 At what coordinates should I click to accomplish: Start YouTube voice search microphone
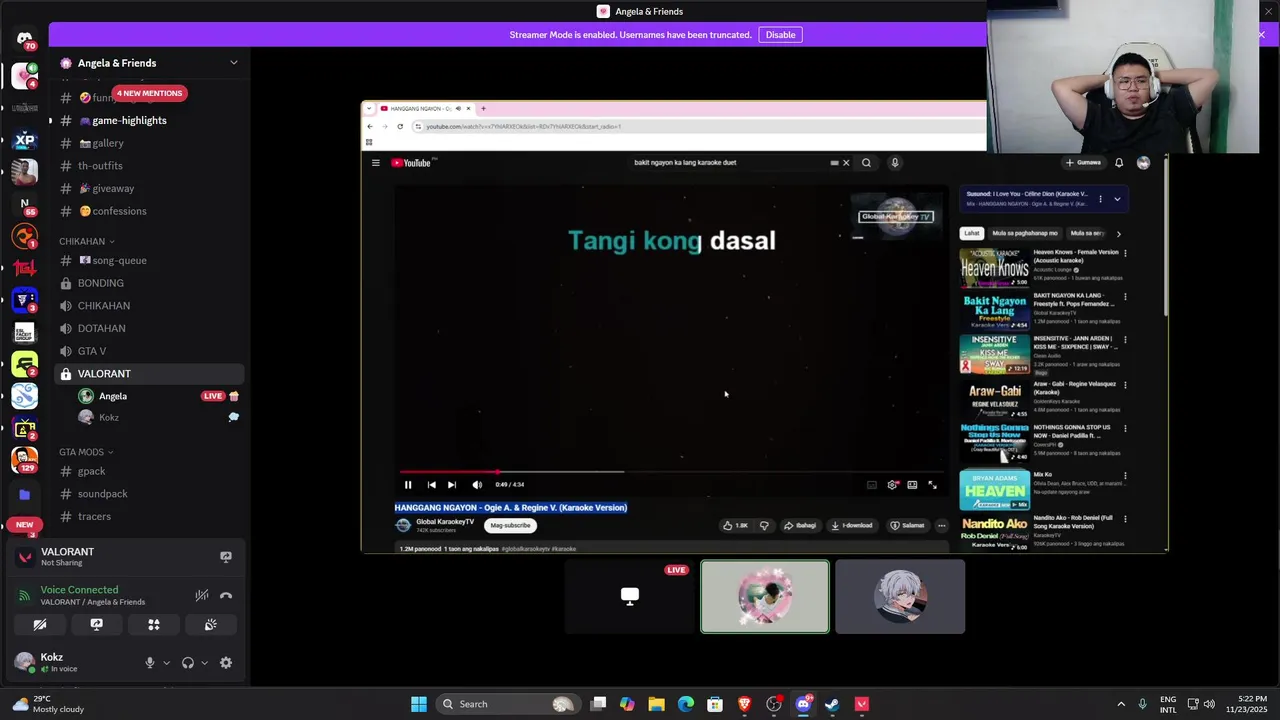coord(895,163)
